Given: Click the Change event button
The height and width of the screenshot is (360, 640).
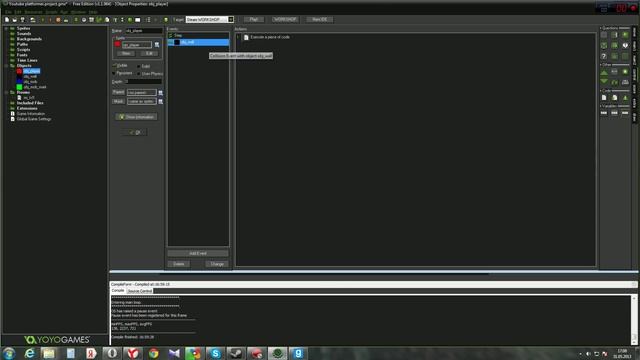Looking at the screenshot, I should coord(217,264).
